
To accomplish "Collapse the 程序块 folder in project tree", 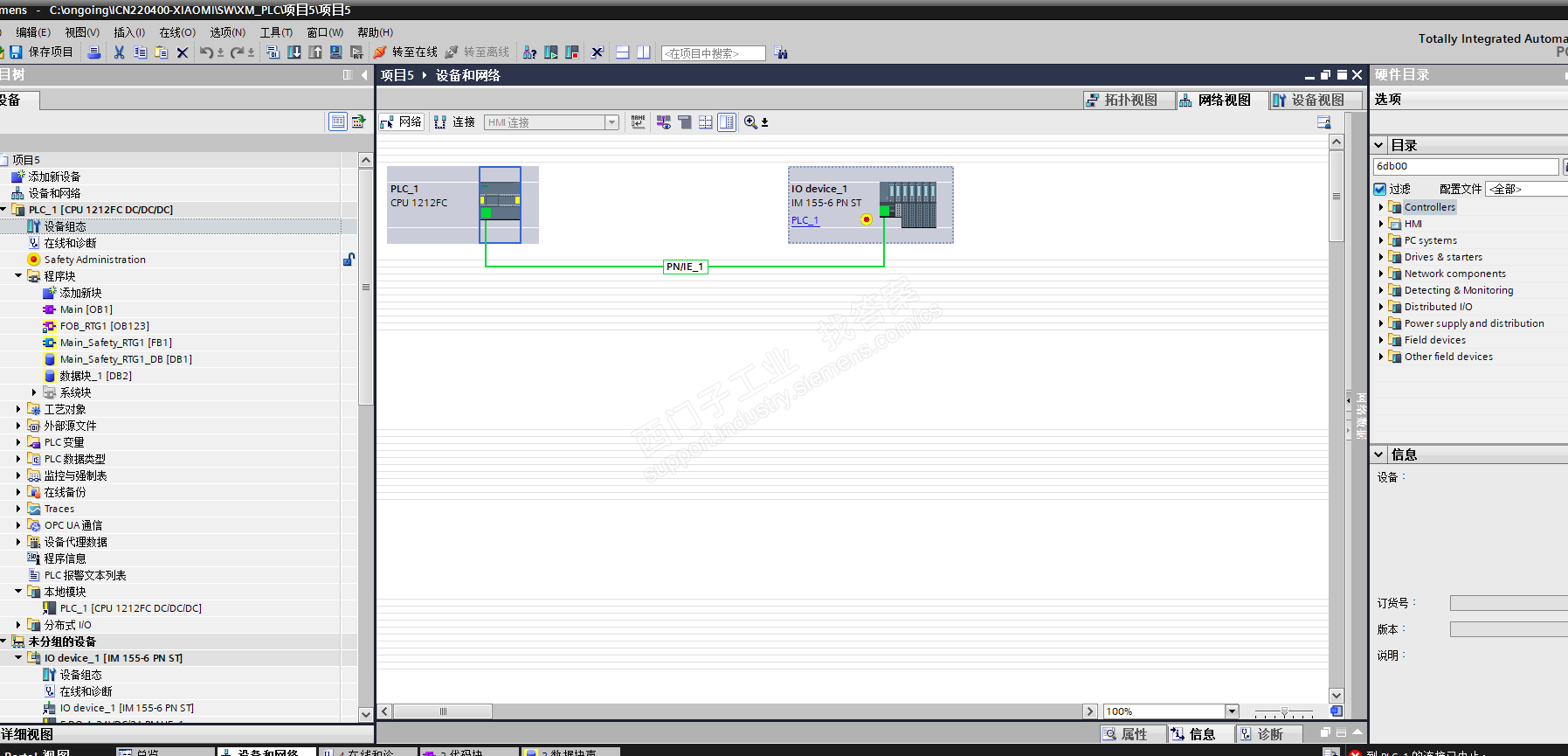I will pos(18,276).
